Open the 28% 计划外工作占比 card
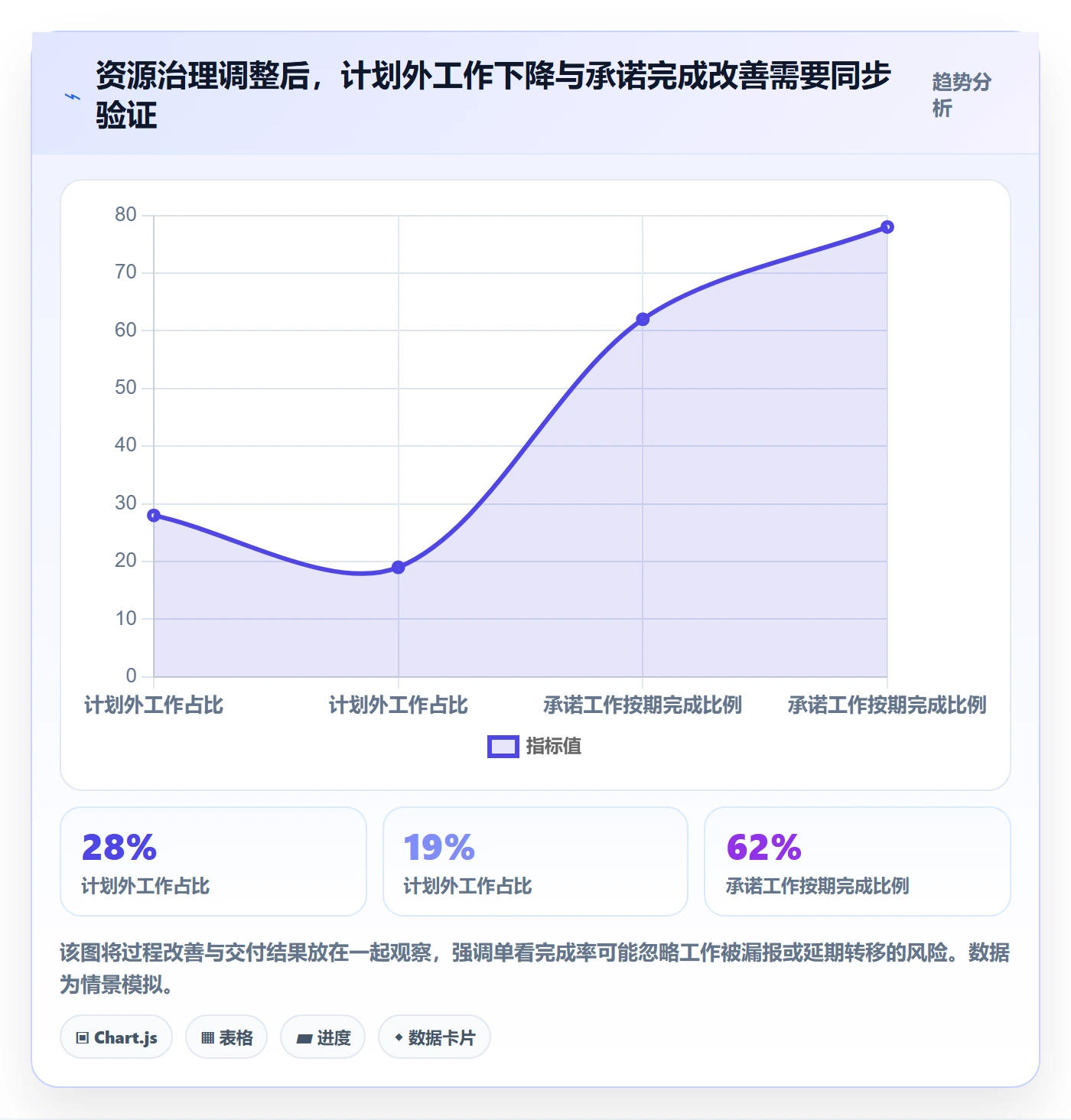This screenshot has width=1071, height=1120. 213,861
